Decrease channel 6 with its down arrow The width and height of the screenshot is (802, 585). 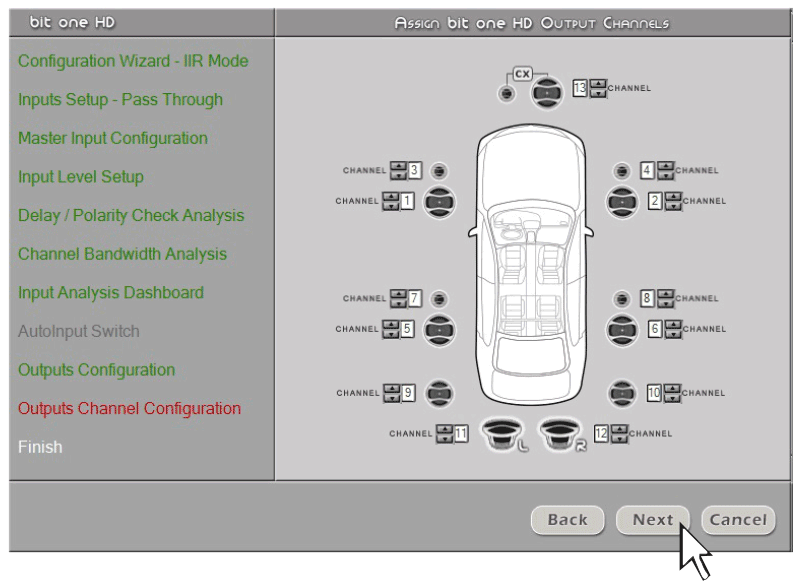point(673,334)
